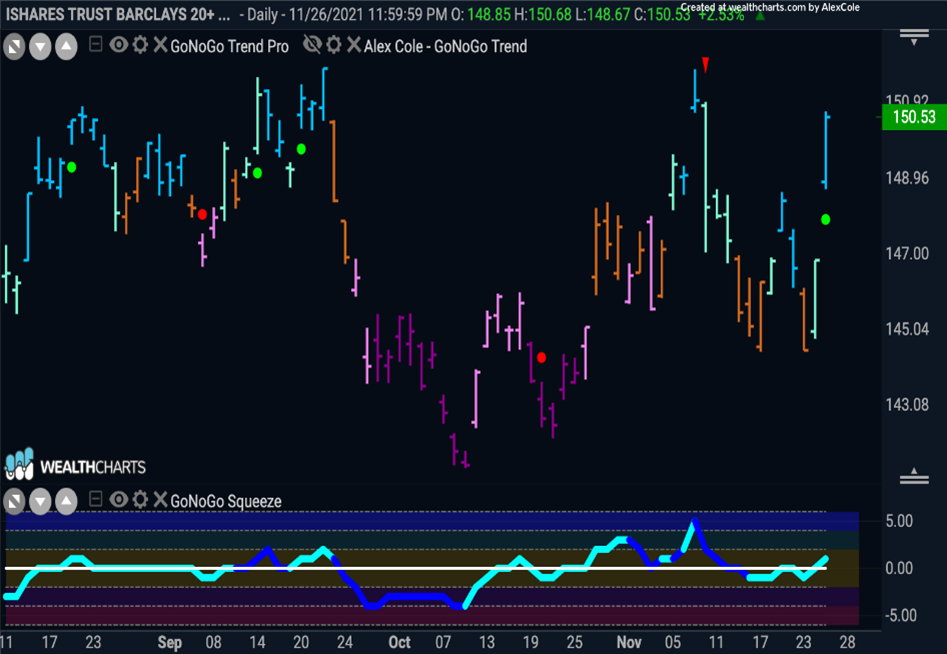The width and height of the screenshot is (947, 654).
Task: Maximize the main price chart pane
Action: [x=14, y=47]
